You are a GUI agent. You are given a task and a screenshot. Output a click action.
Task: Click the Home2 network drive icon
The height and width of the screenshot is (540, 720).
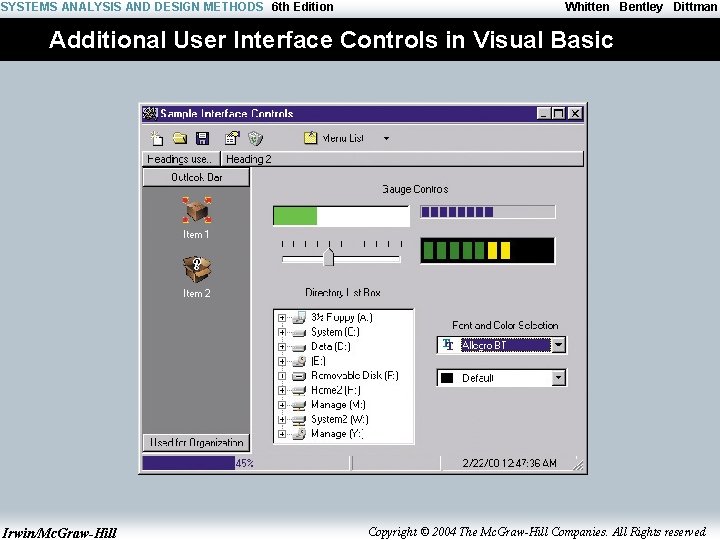pos(299,391)
